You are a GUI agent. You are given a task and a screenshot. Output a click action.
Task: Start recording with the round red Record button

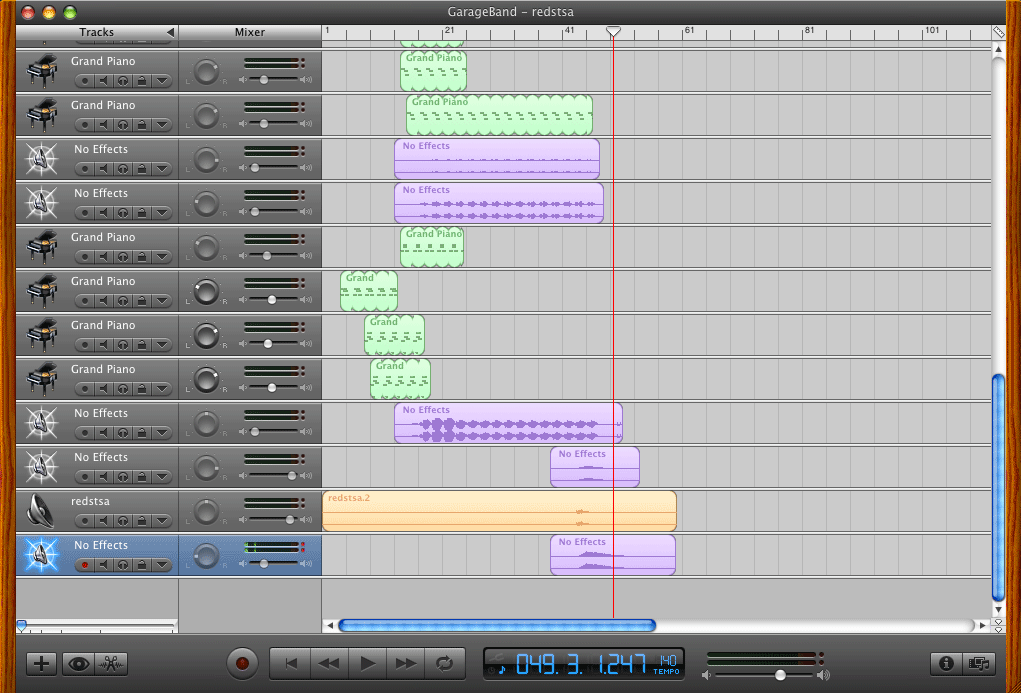(x=242, y=664)
